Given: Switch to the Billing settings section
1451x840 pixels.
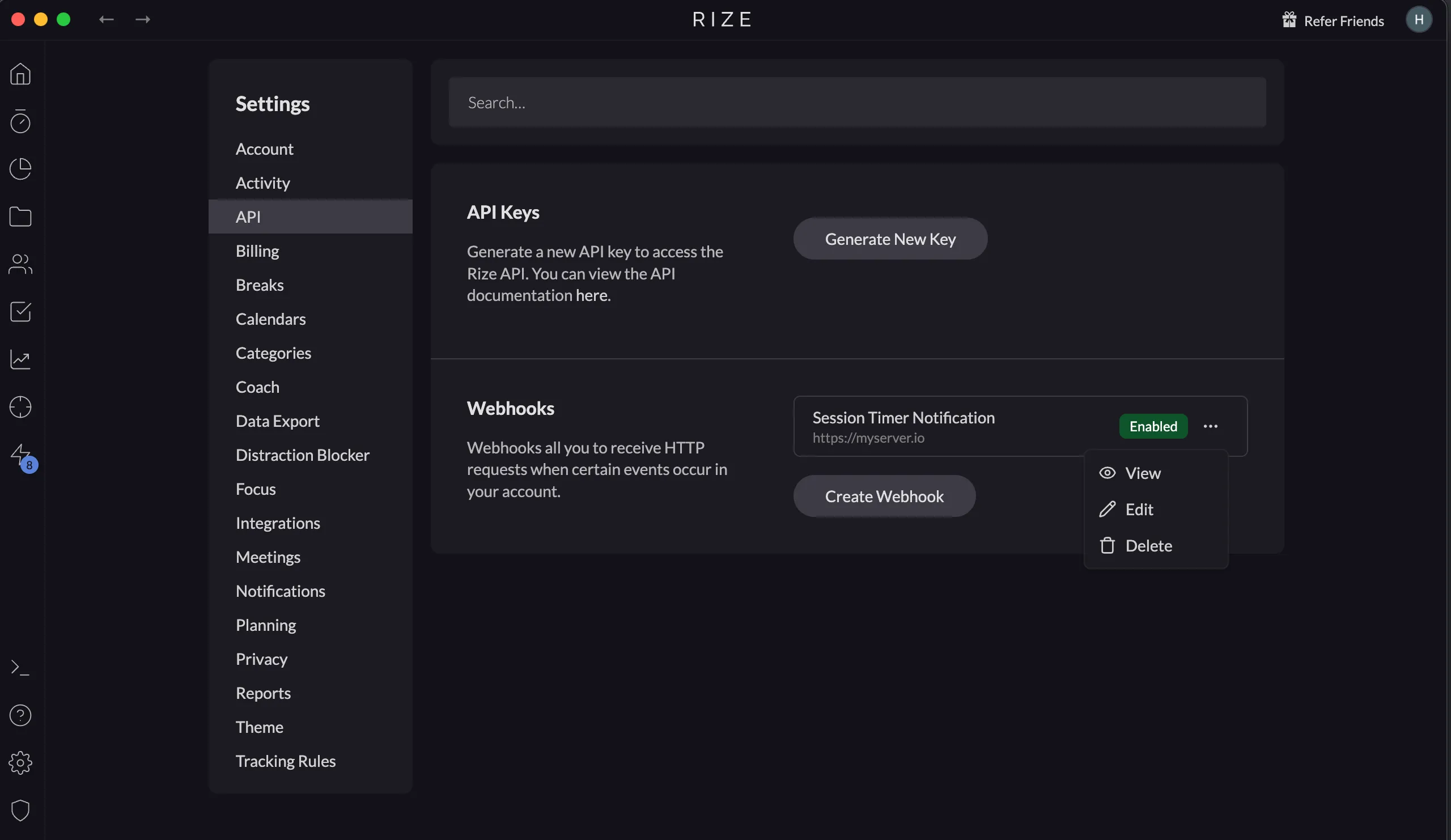Looking at the screenshot, I should coord(257,251).
